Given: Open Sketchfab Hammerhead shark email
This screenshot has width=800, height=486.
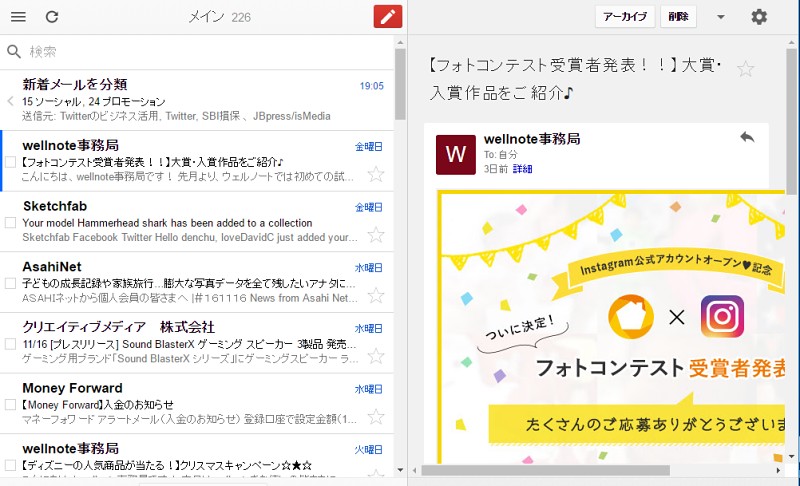Looking at the screenshot, I should point(197,222).
